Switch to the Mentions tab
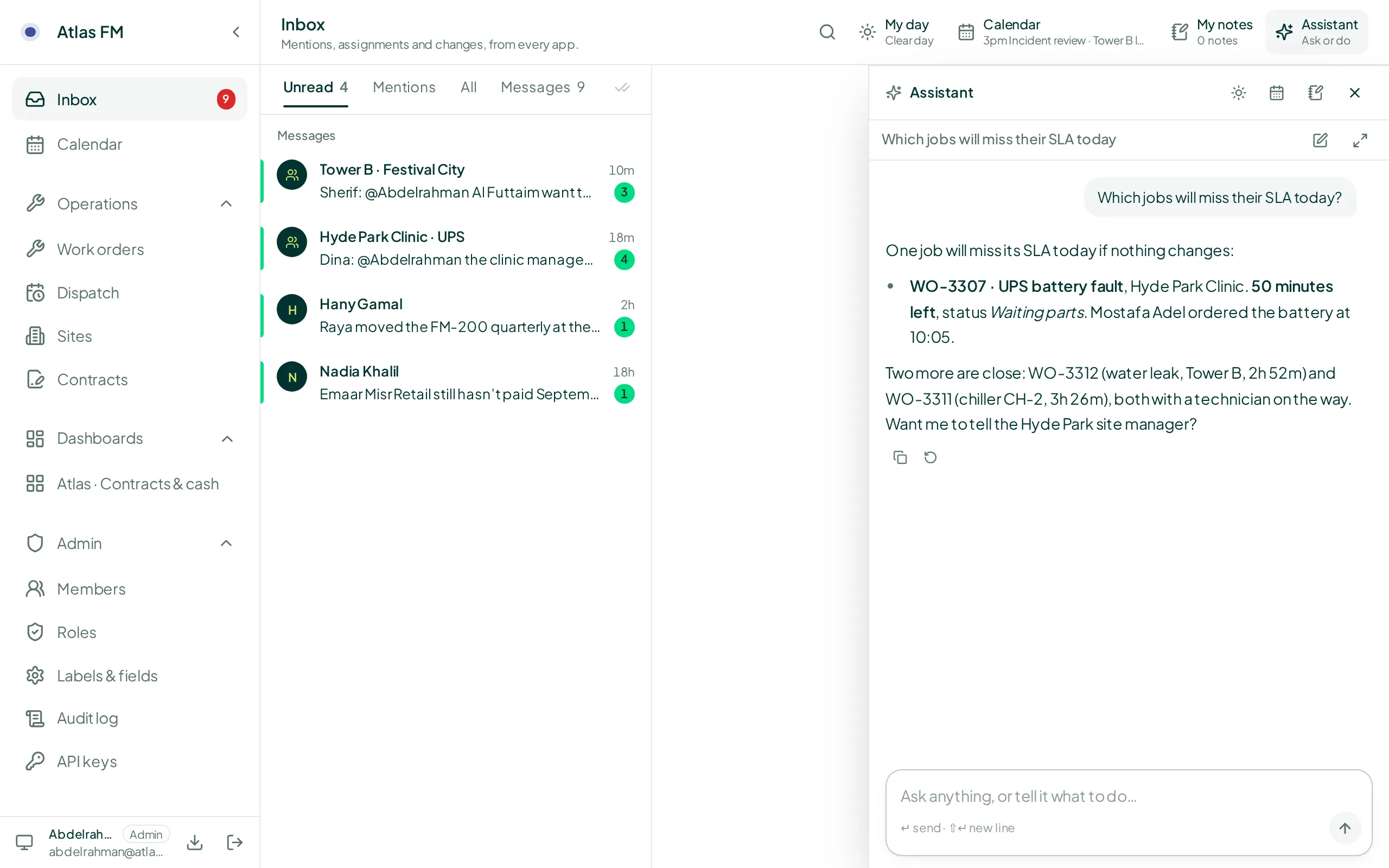This screenshot has width=1389, height=868. click(x=404, y=87)
